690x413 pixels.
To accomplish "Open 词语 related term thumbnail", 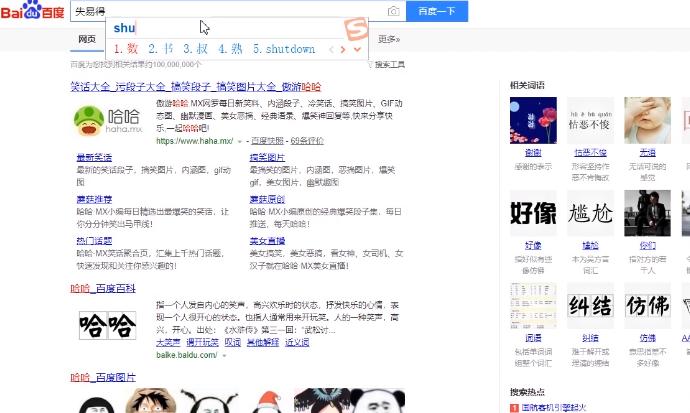I will tap(533, 306).
